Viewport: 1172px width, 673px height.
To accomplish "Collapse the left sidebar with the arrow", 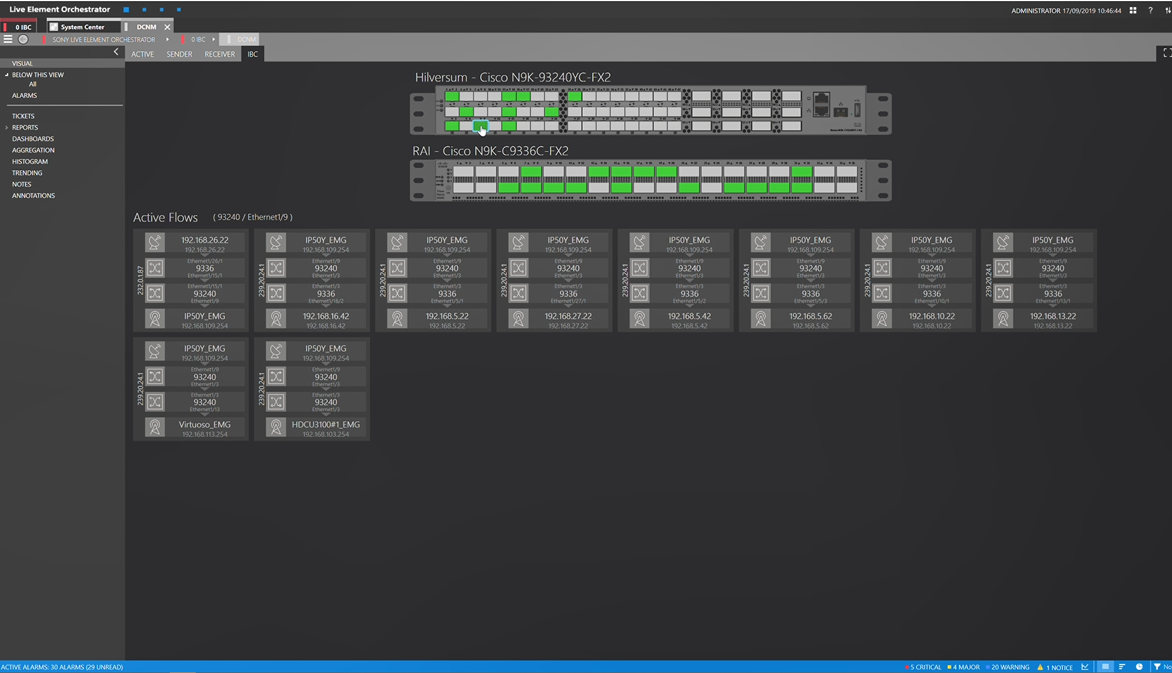I will pyautogui.click(x=116, y=52).
